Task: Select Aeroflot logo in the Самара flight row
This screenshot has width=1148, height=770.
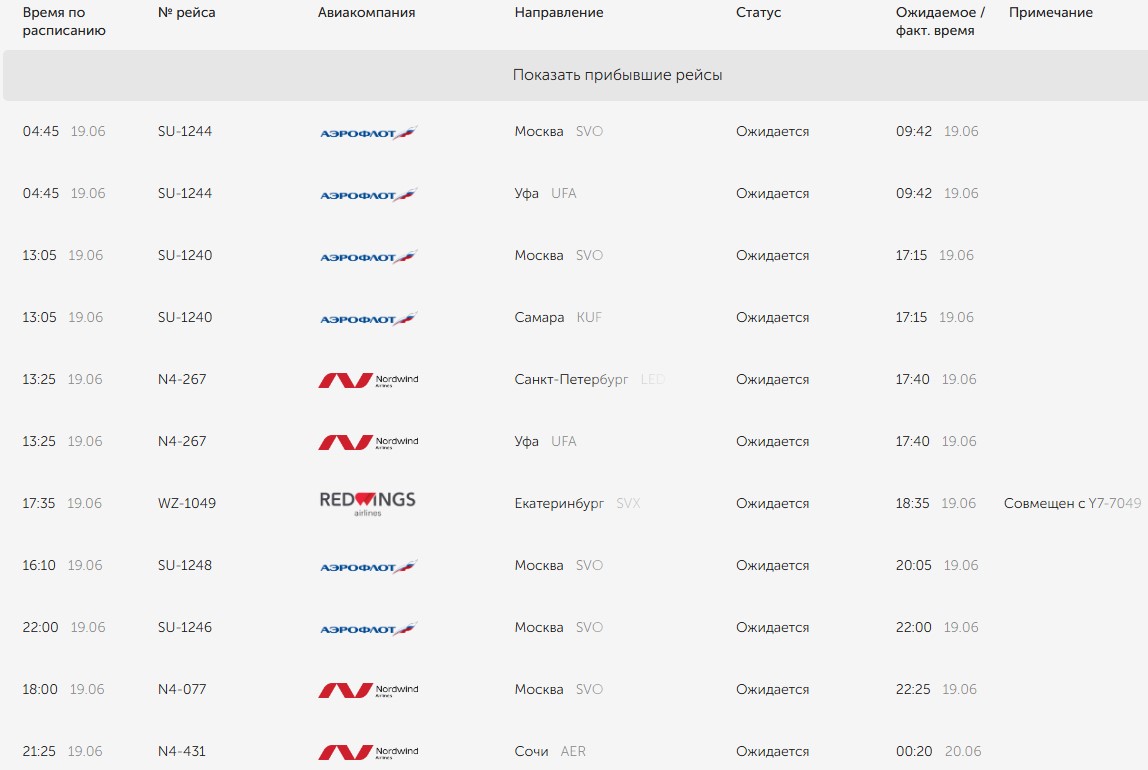Action: [368, 318]
